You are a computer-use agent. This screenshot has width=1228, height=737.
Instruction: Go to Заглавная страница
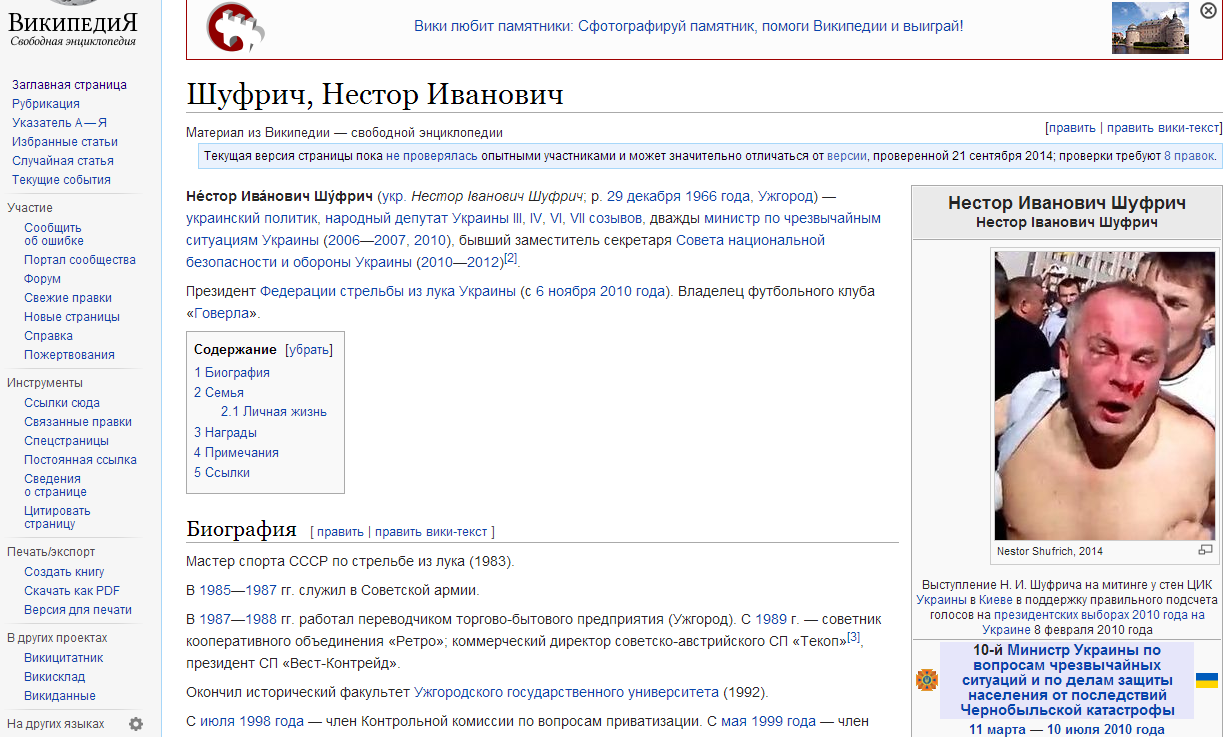(x=69, y=85)
